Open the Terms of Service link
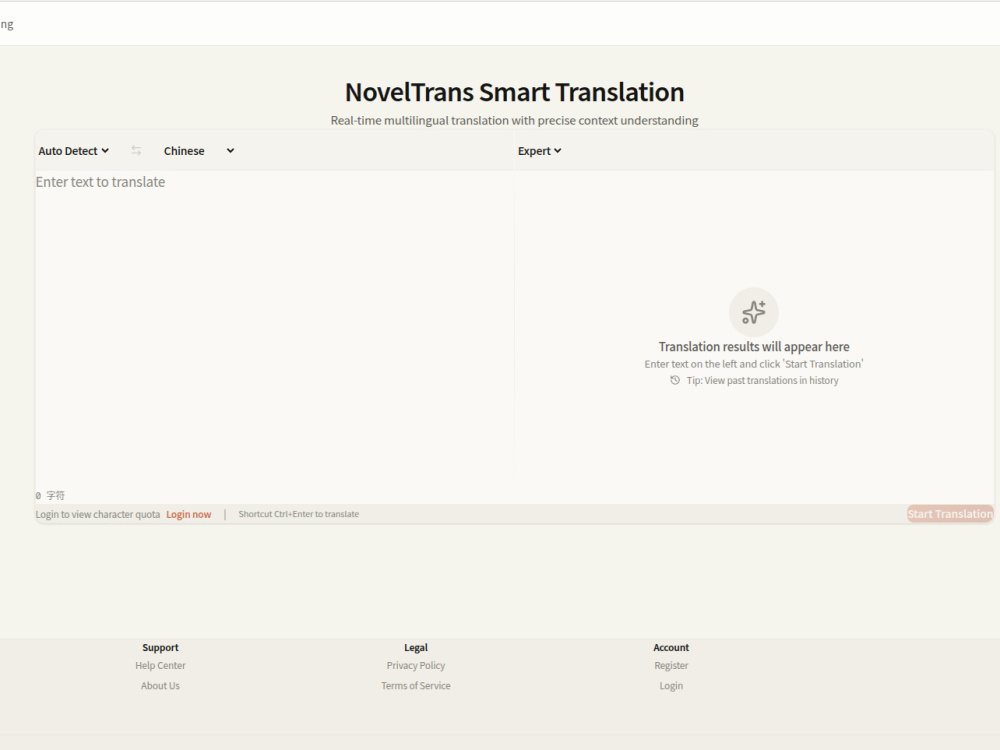Screen dimensions: 1000x750 416,686
